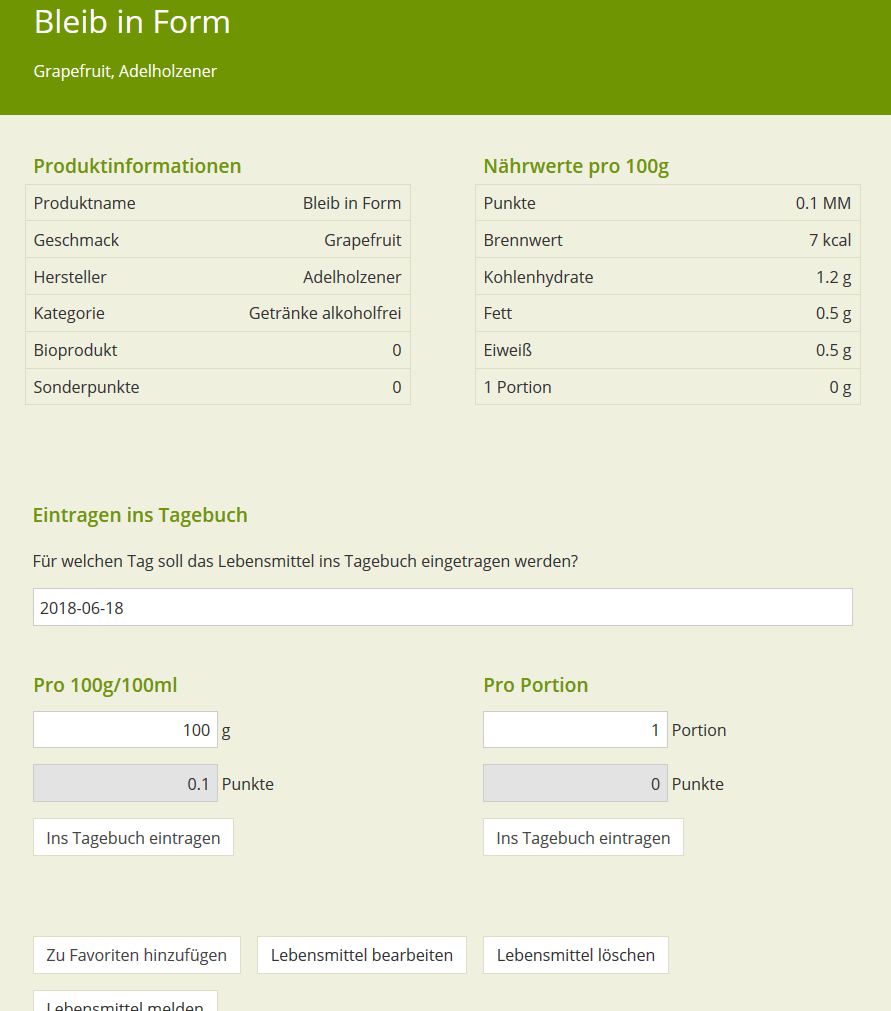The image size is (891, 1011).
Task: Click the 'Sonderpunkte' row label
Action: pyautogui.click(x=86, y=387)
